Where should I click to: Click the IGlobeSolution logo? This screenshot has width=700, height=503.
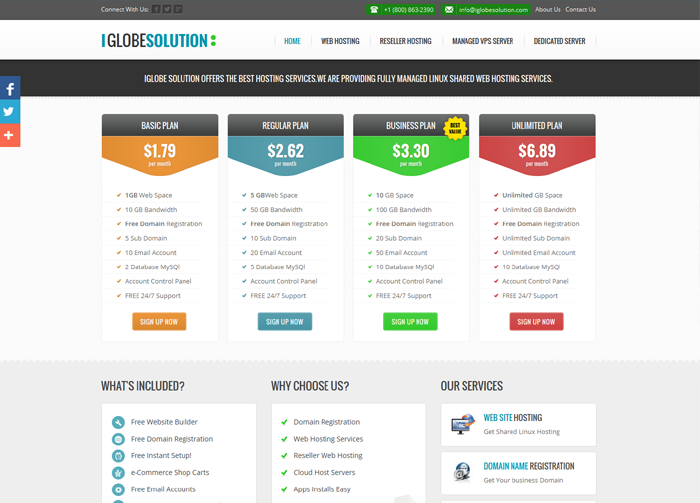click(158, 41)
